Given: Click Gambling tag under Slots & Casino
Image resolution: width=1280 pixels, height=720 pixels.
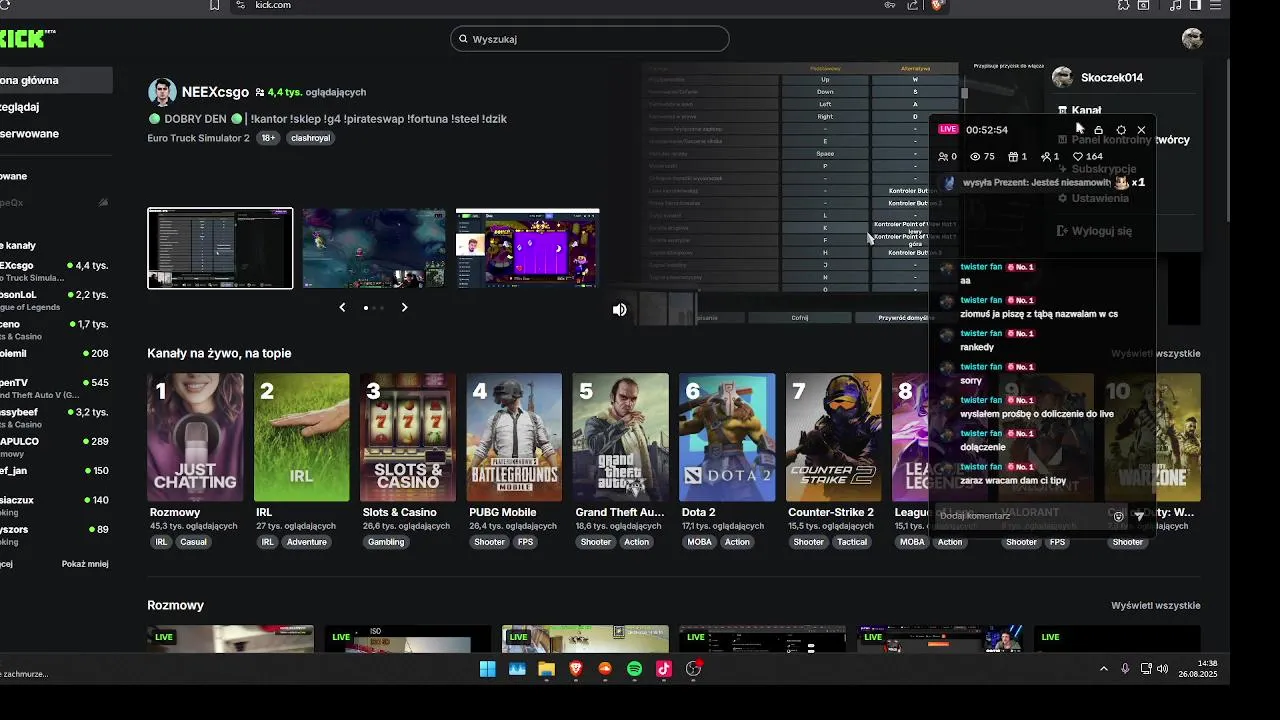Looking at the screenshot, I should point(386,542).
